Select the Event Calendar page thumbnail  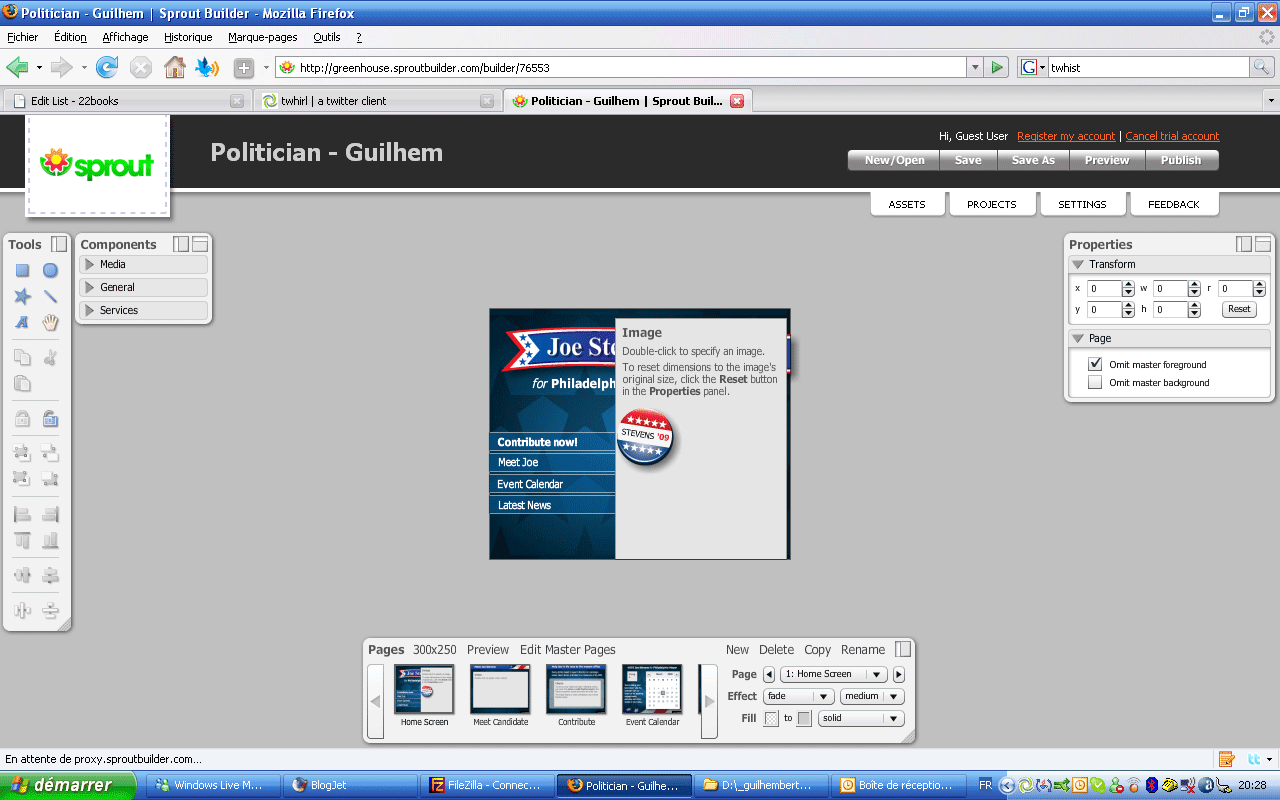coord(652,690)
